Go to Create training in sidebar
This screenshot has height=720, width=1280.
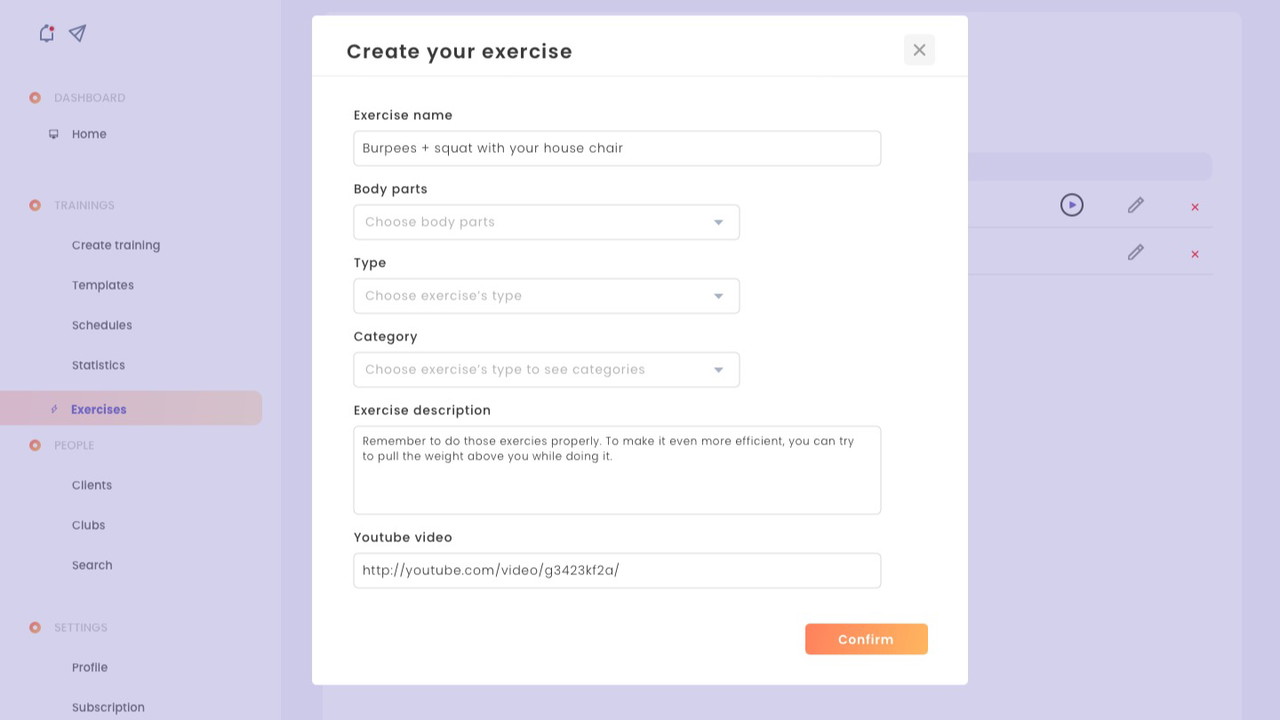coord(116,245)
